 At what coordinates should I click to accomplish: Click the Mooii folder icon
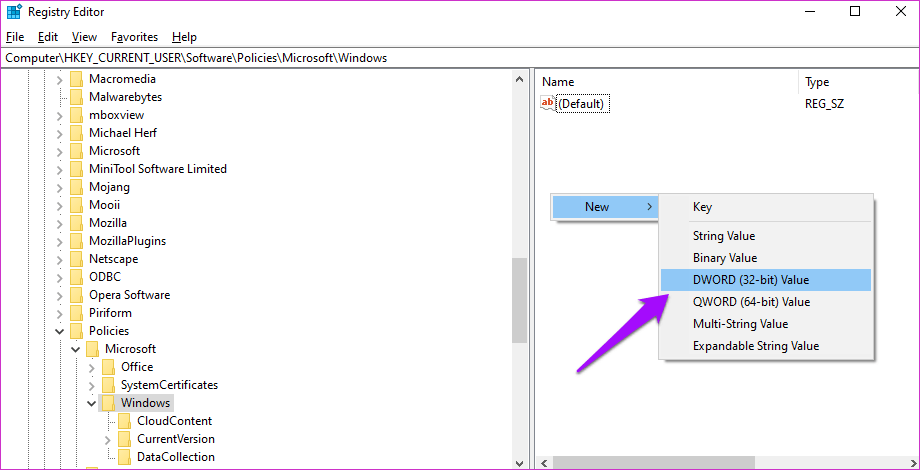[76, 205]
